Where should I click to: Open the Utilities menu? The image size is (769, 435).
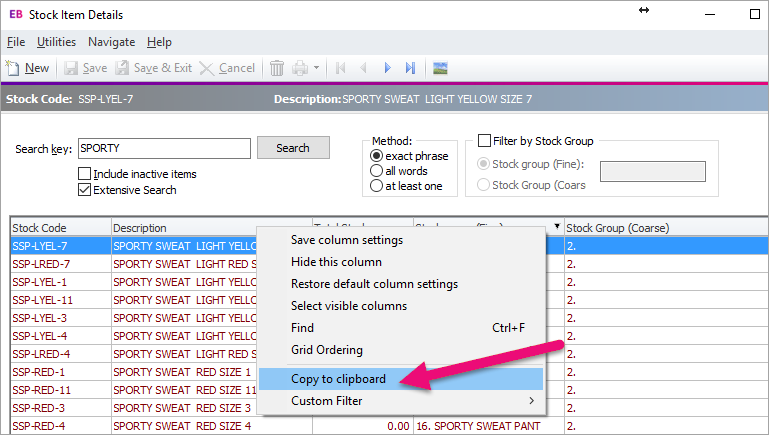56,42
